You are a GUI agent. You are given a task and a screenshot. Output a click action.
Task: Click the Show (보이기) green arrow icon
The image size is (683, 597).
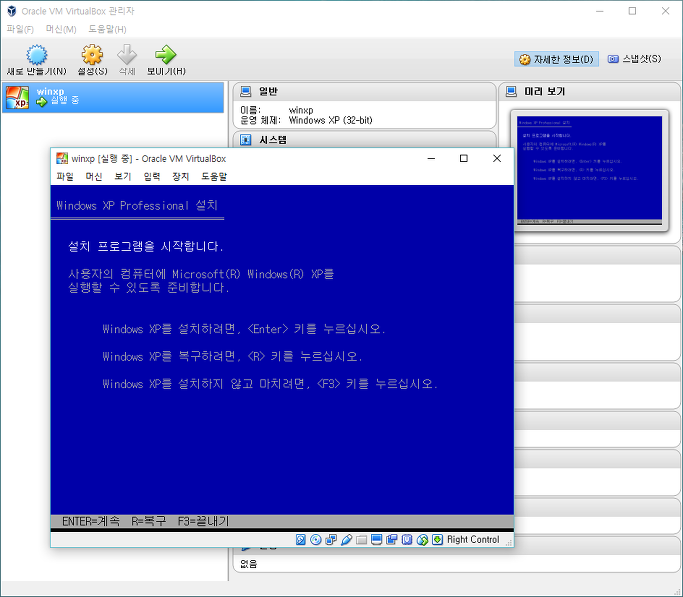coord(166,55)
